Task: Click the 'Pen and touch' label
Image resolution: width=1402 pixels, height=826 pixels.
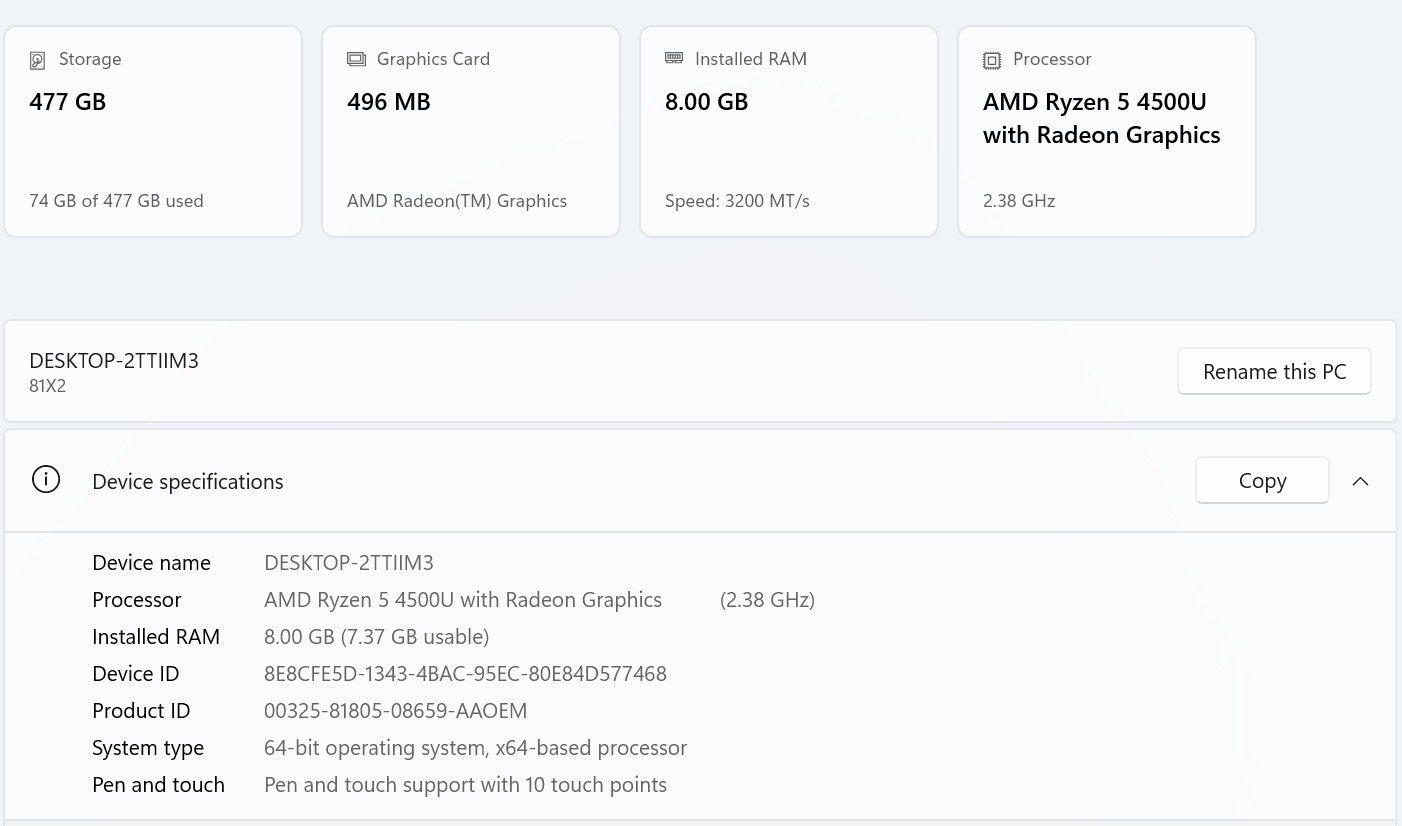Action: pyautogui.click(x=158, y=785)
